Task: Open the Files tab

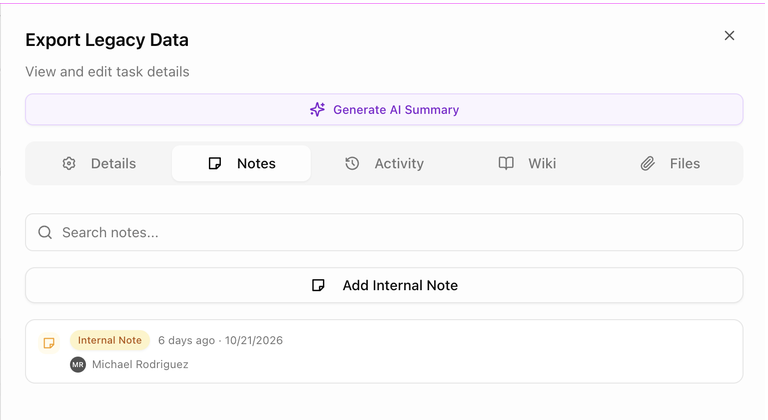Action: point(670,163)
